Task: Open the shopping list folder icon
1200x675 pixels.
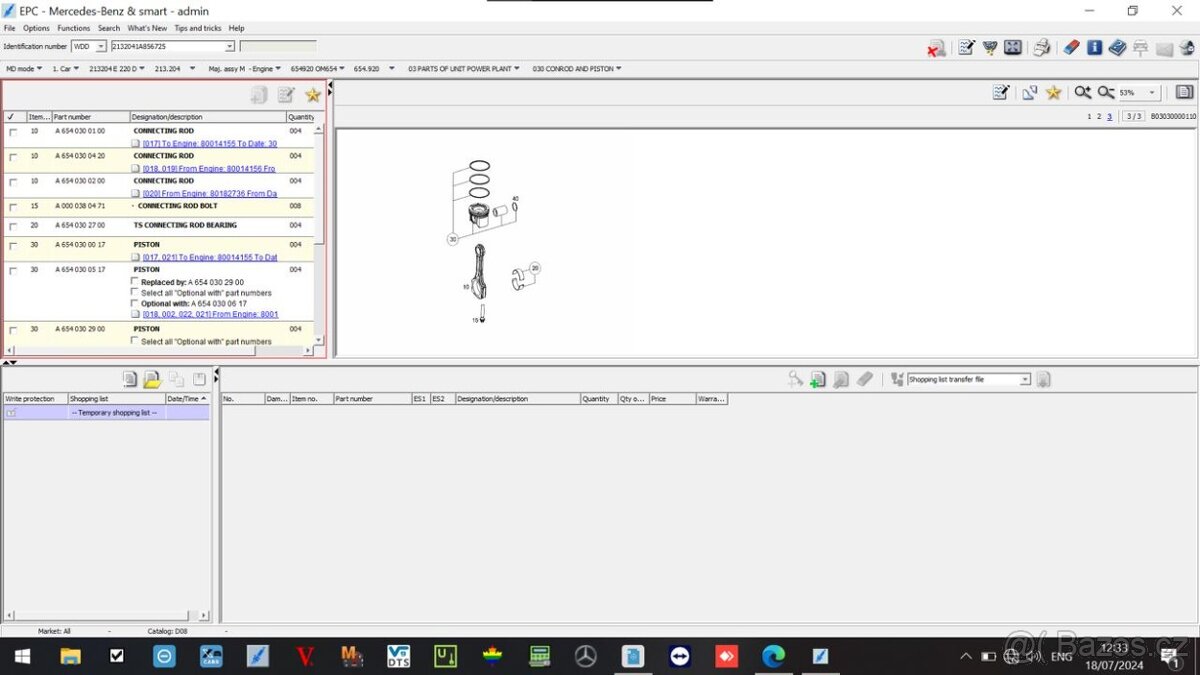Action: click(152, 379)
